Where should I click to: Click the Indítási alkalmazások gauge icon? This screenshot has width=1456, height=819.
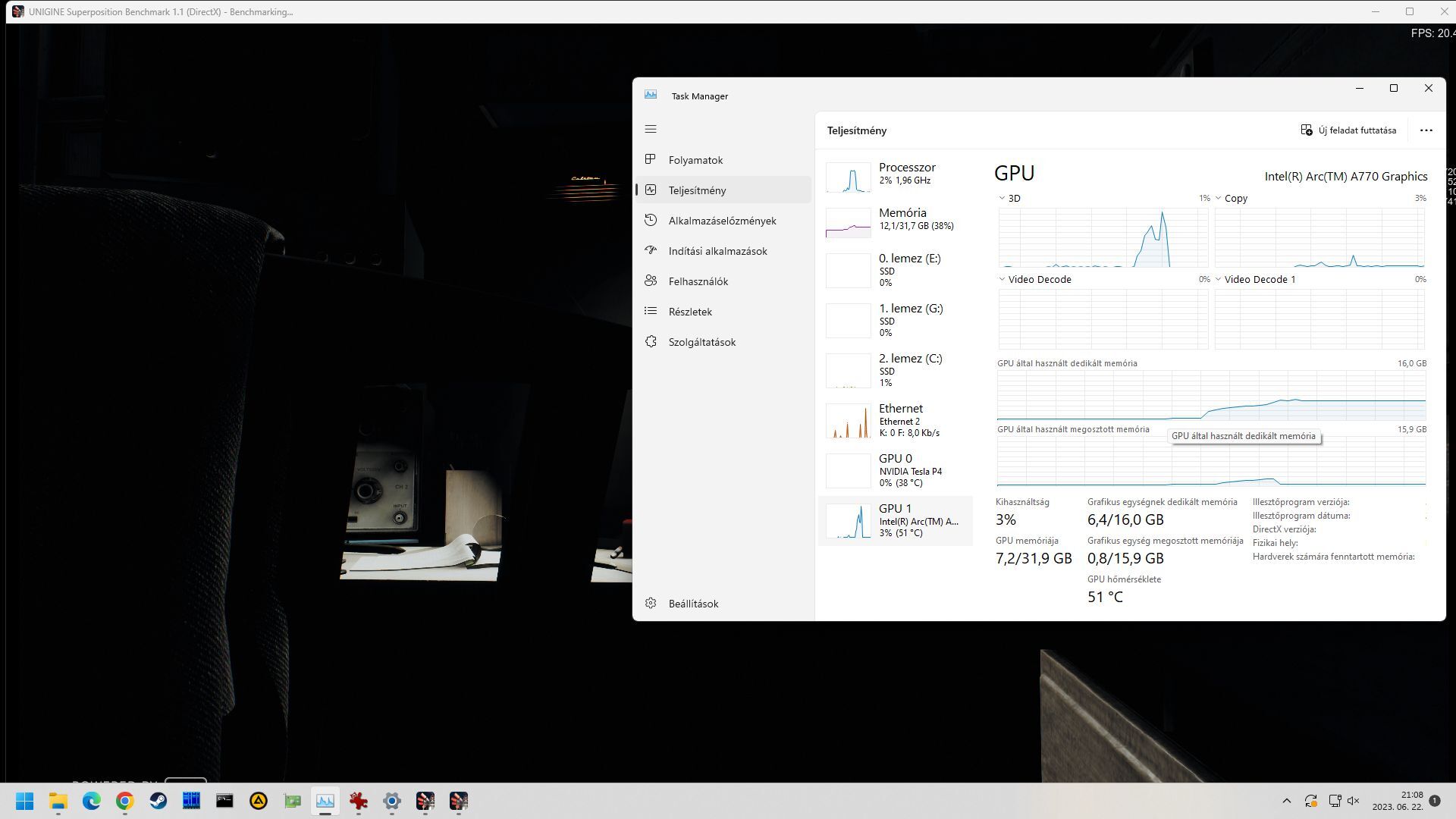[650, 250]
